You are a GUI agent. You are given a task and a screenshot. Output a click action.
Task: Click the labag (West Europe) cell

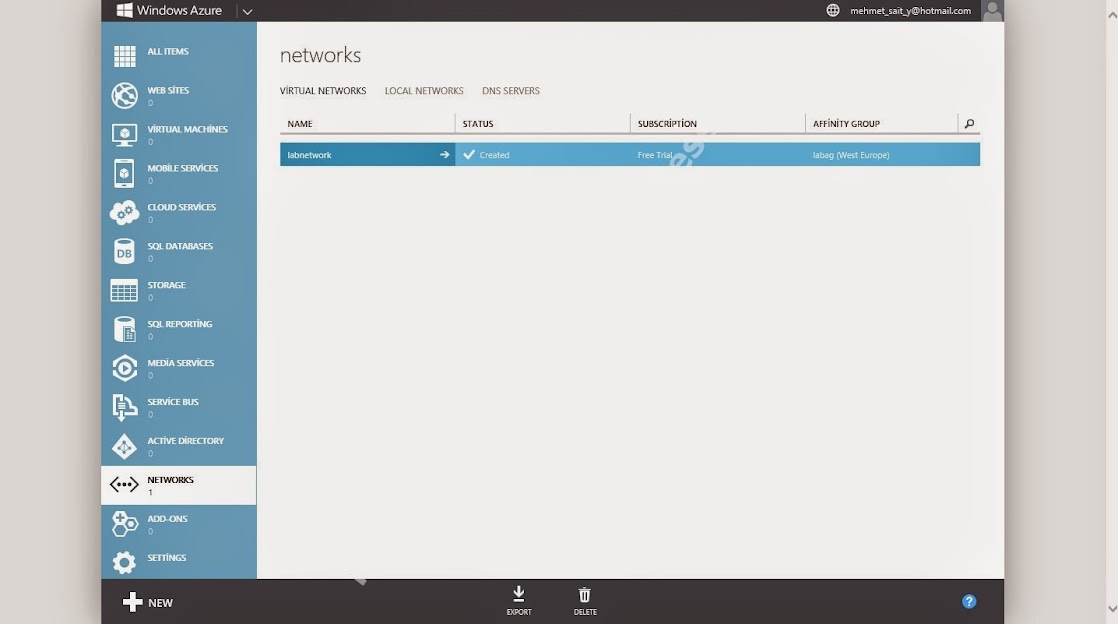coord(893,155)
